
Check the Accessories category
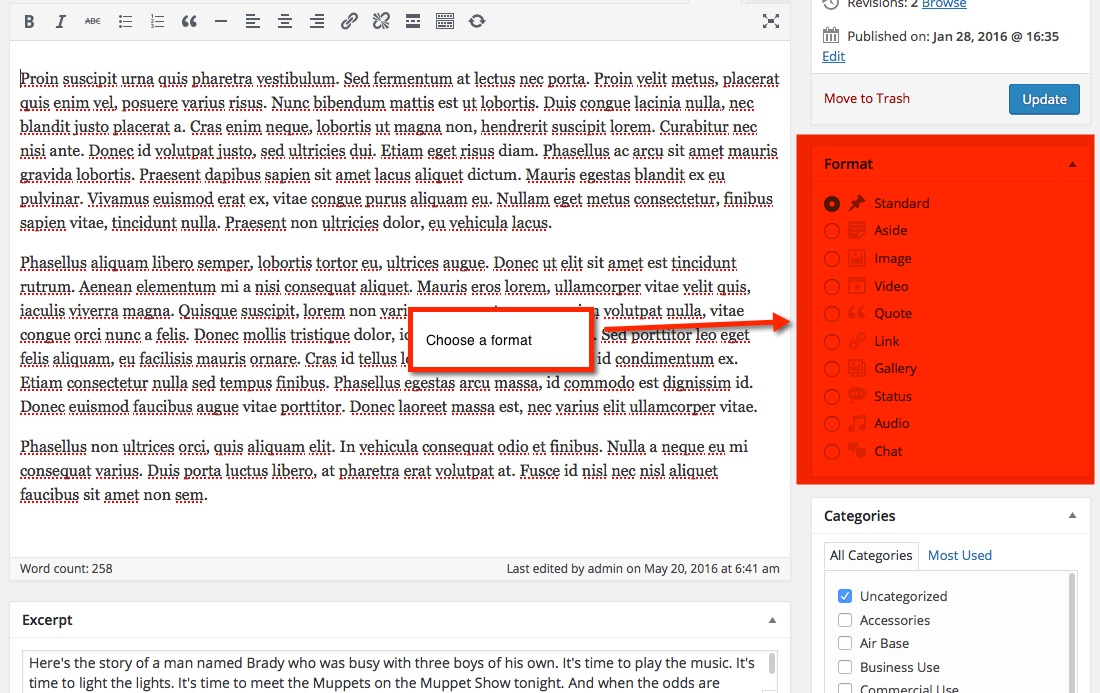[845, 620]
